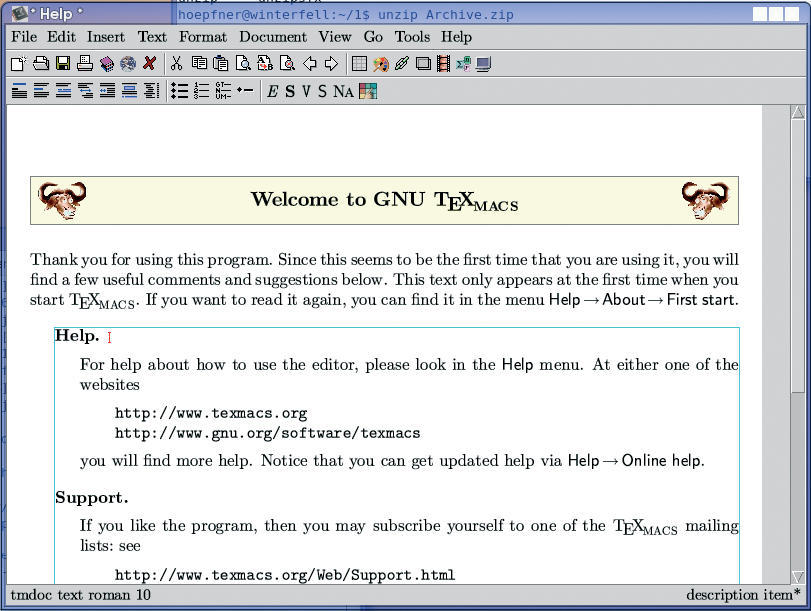Open the Edit menu
This screenshot has height=611, width=811.
click(62, 37)
